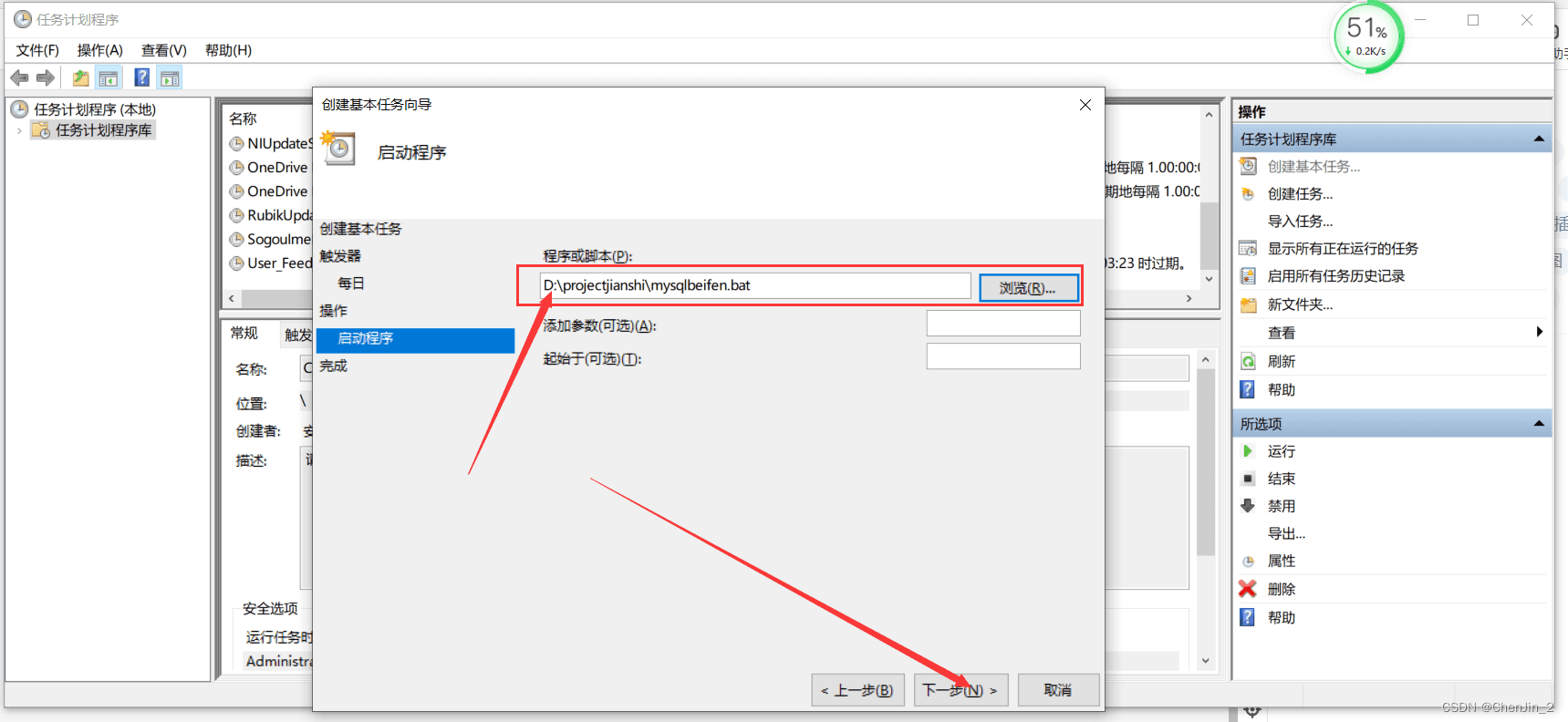Click task list vertical scrollbar up arrow
Screen dimensions: 1568x722
coord(1210,115)
